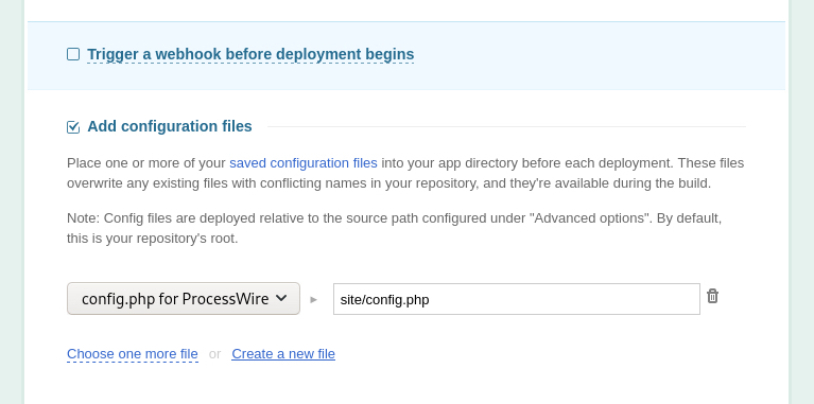This screenshot has height=404, width=814.
Task: Click 'Create a new file' link
Action: click(283, 354)
